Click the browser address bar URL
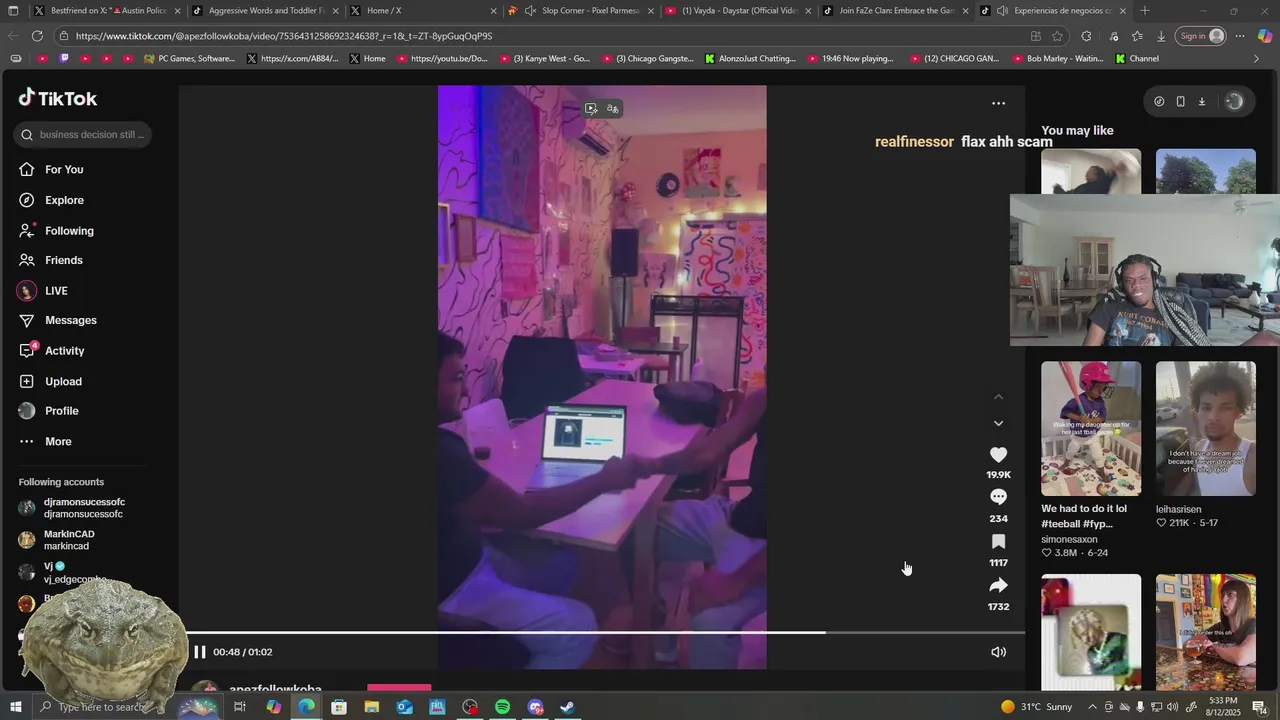 coord(284,36)
